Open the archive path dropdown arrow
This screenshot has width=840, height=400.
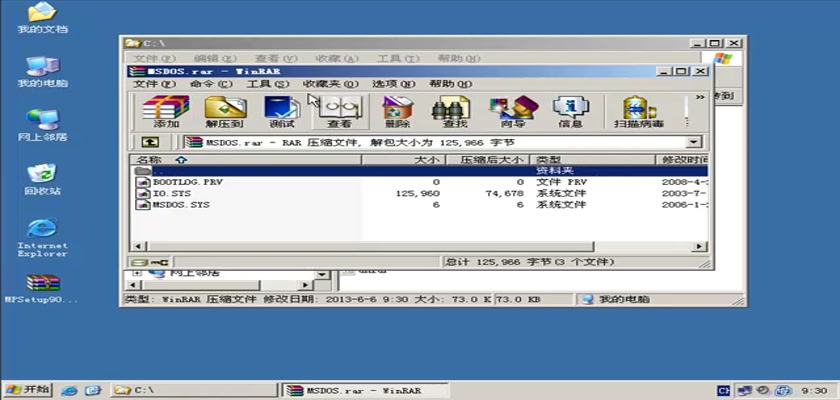(694, 142)
